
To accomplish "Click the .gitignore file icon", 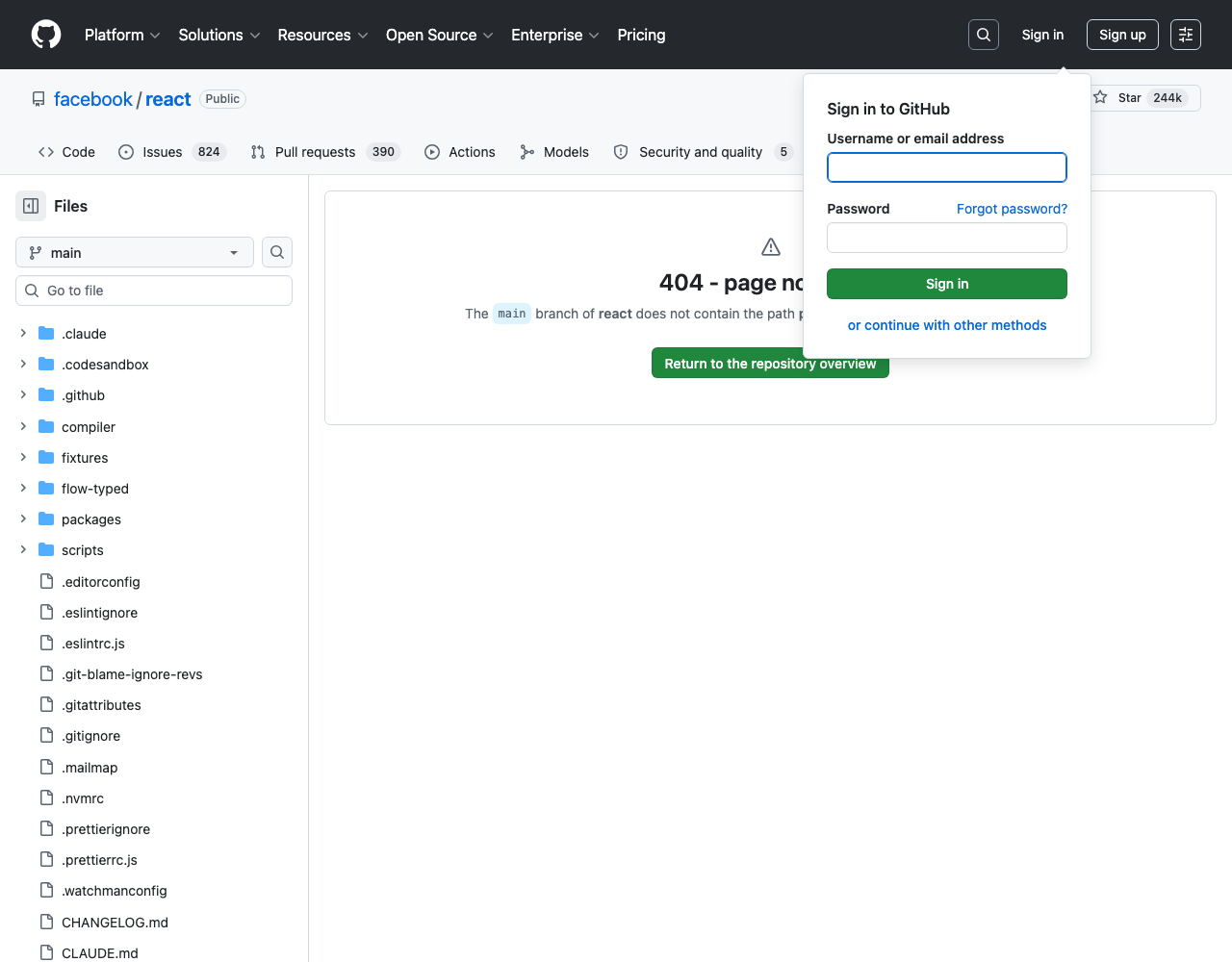I will tap(46, 735).
